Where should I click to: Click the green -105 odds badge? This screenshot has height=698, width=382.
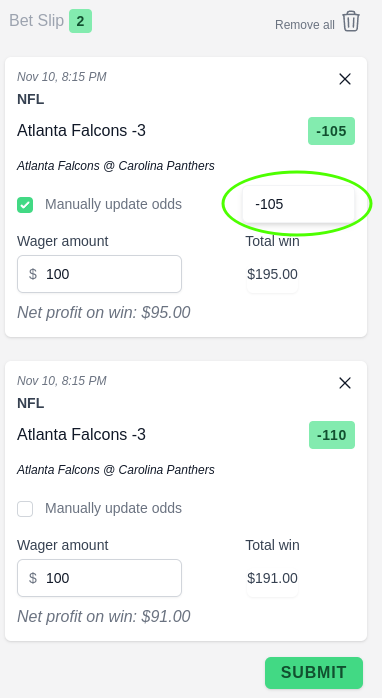click(331, 131)
